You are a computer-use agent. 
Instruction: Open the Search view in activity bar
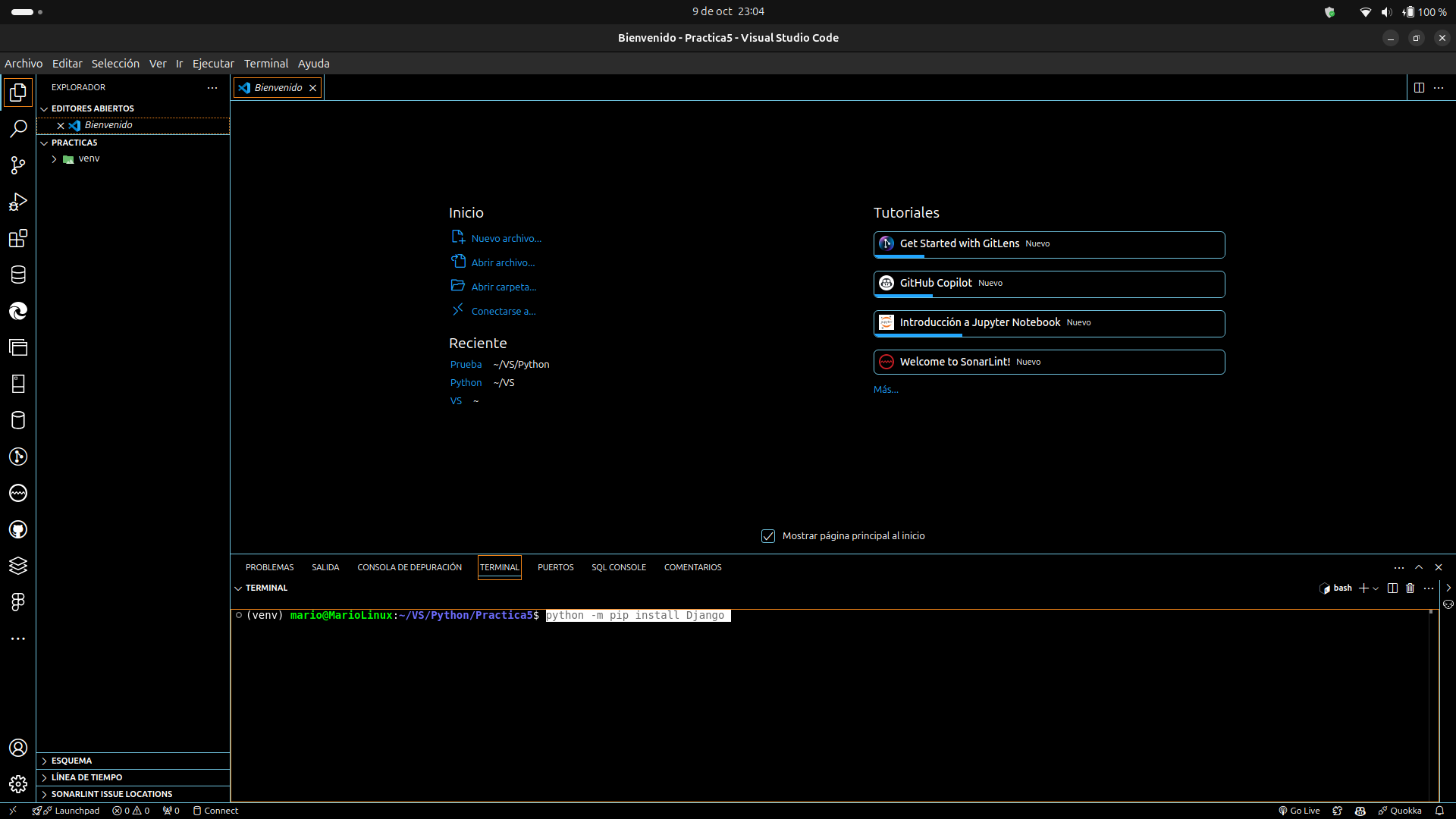[x=18, y=129]
